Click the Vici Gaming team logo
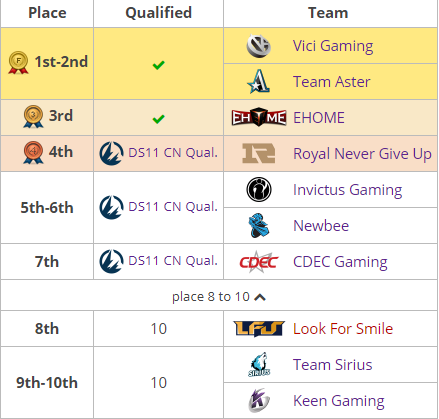The width and height of the screenshot is (439, 419). click(258, 46)
